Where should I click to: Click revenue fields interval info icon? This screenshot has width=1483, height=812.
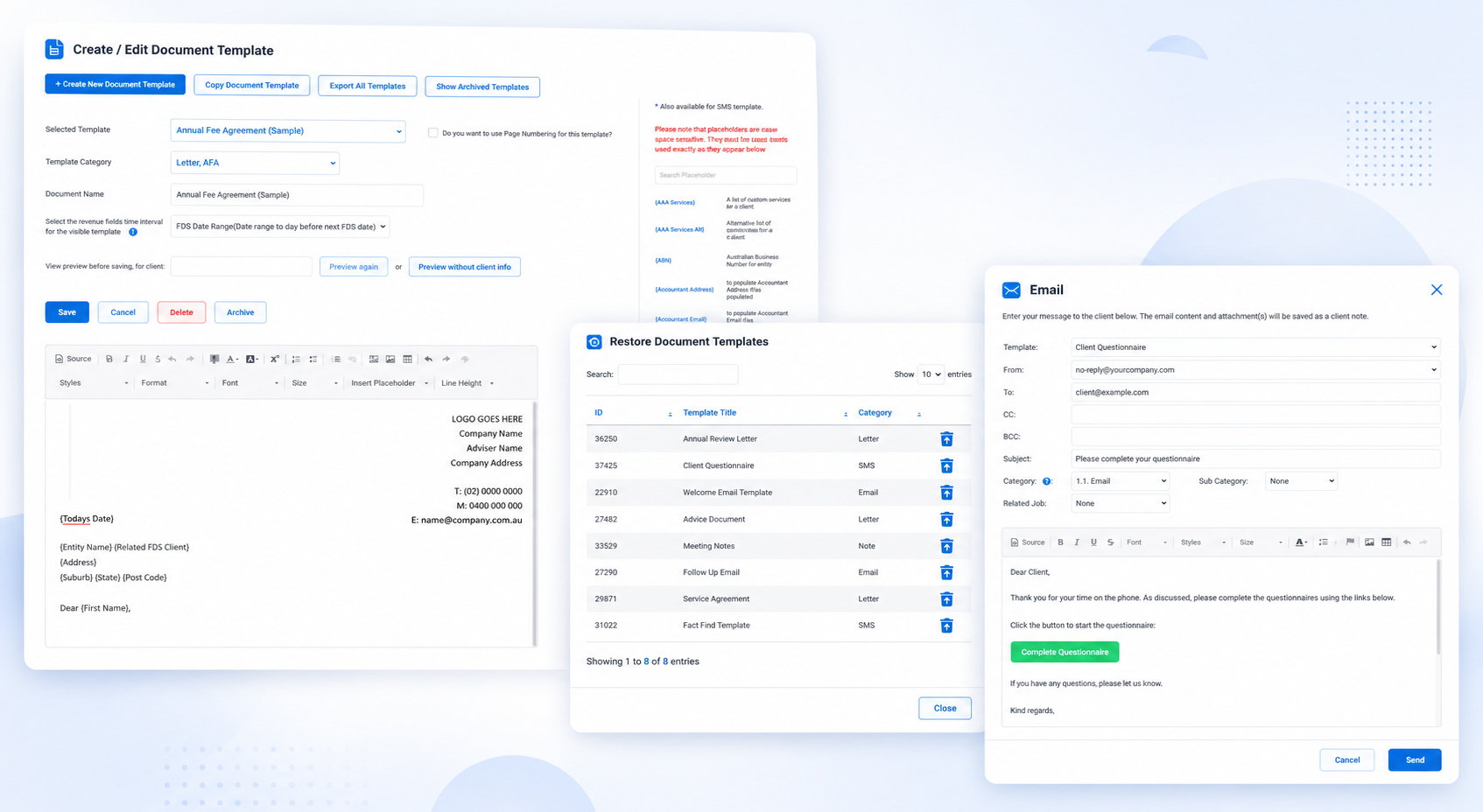tap(133, 232)
